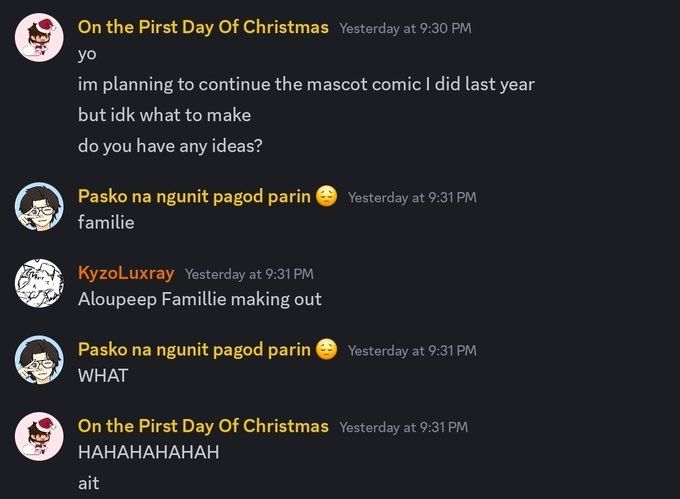The image size is (680, 499).
Task: Open the KyzoLuxray username profile
Action: 126,273
